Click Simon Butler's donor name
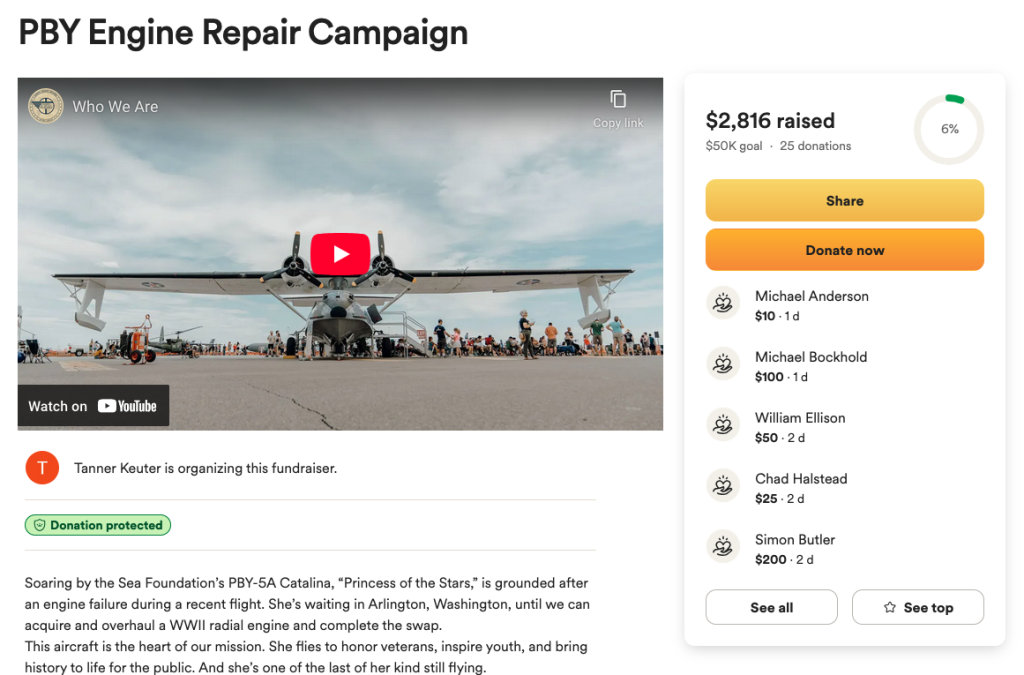The height and width of the screenshot is (675, 1024). click(x=795, y=540)
